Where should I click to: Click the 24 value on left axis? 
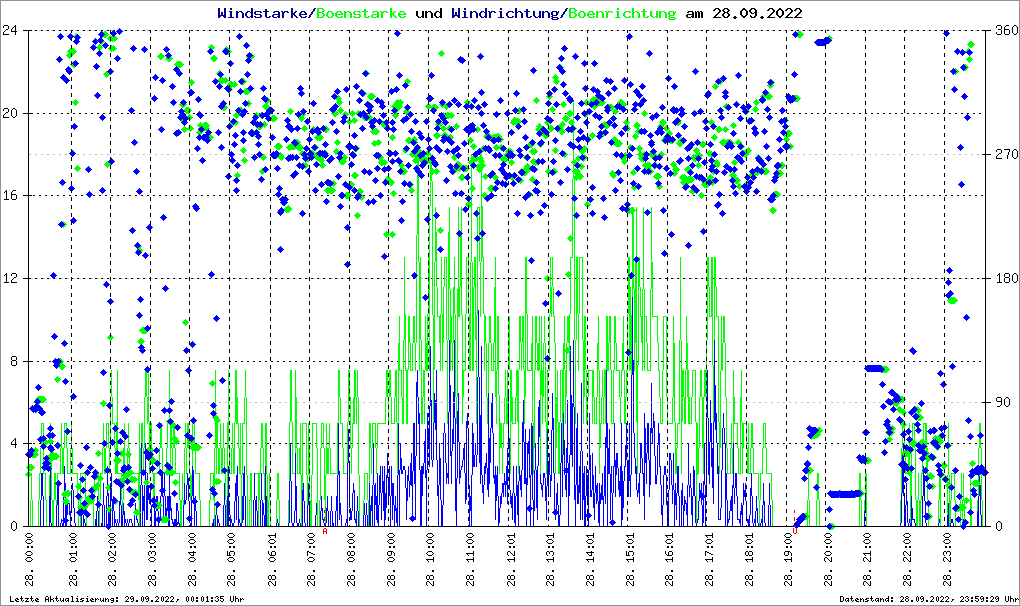[10, 30]
